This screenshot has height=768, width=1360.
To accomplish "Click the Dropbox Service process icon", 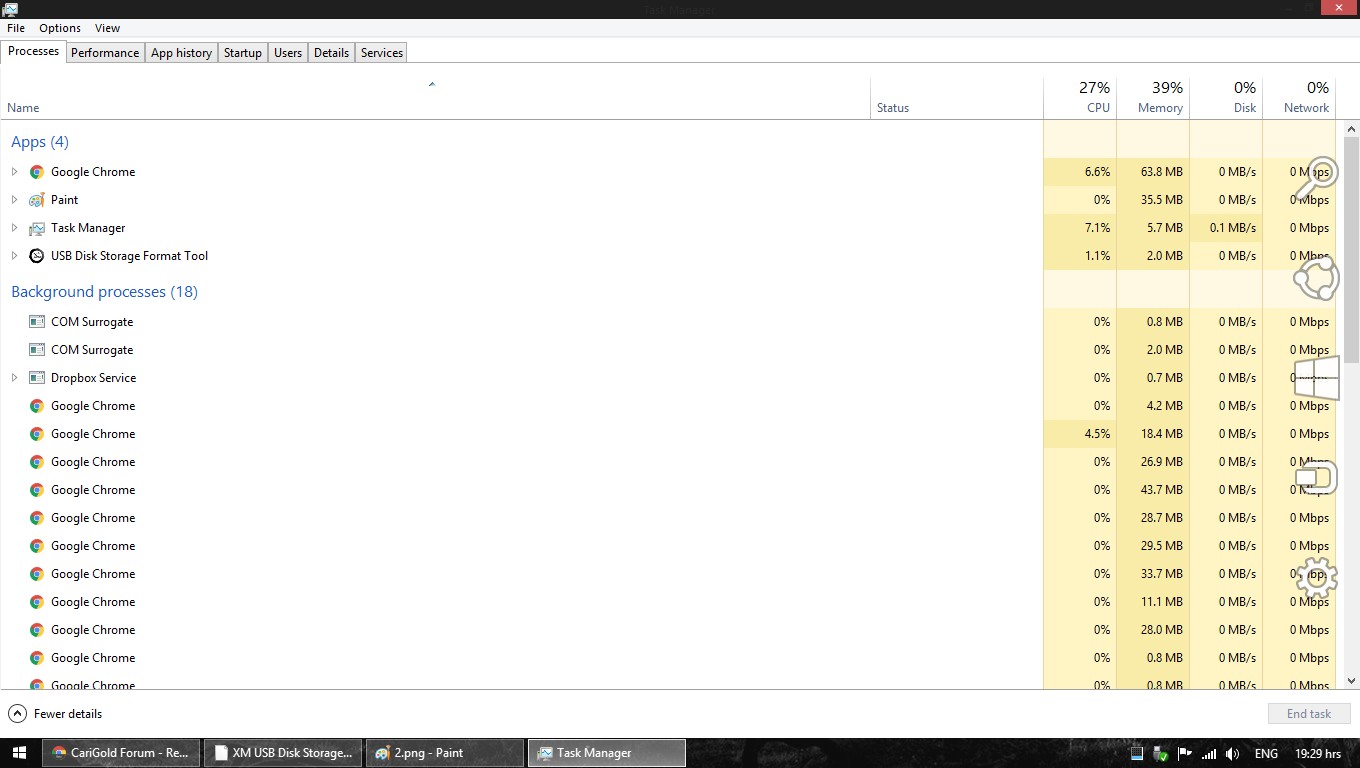I will coord(37,378).
